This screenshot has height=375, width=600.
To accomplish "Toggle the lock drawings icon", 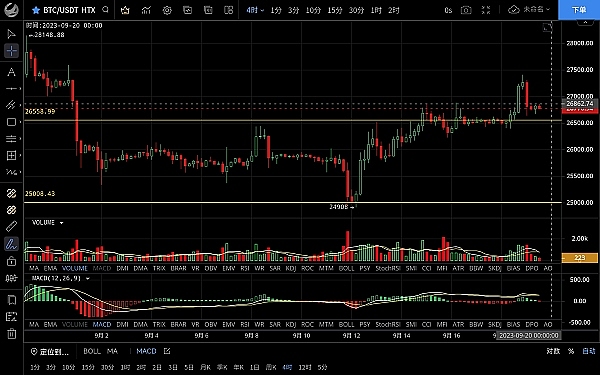I will pyautogui.click(x=11, y=261).
